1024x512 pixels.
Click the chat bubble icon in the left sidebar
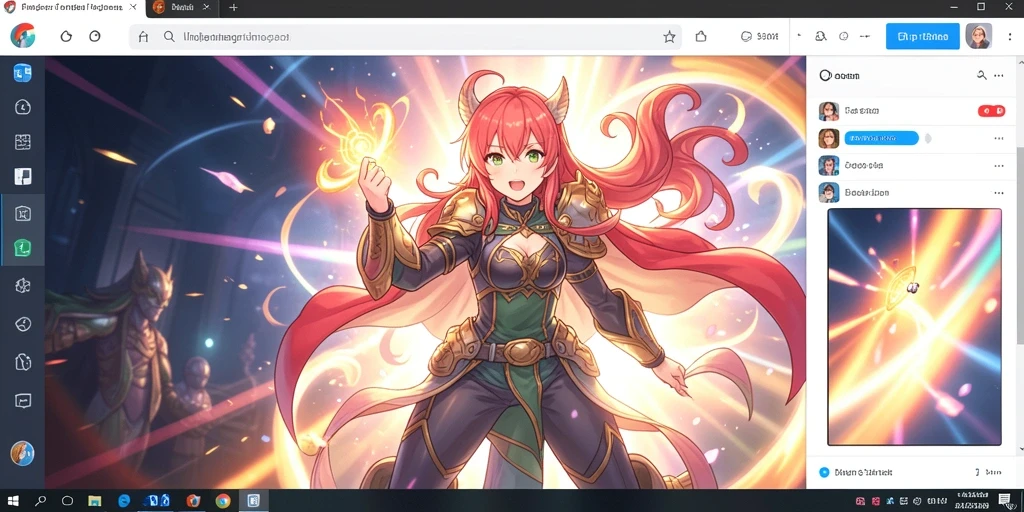(23, 400)
